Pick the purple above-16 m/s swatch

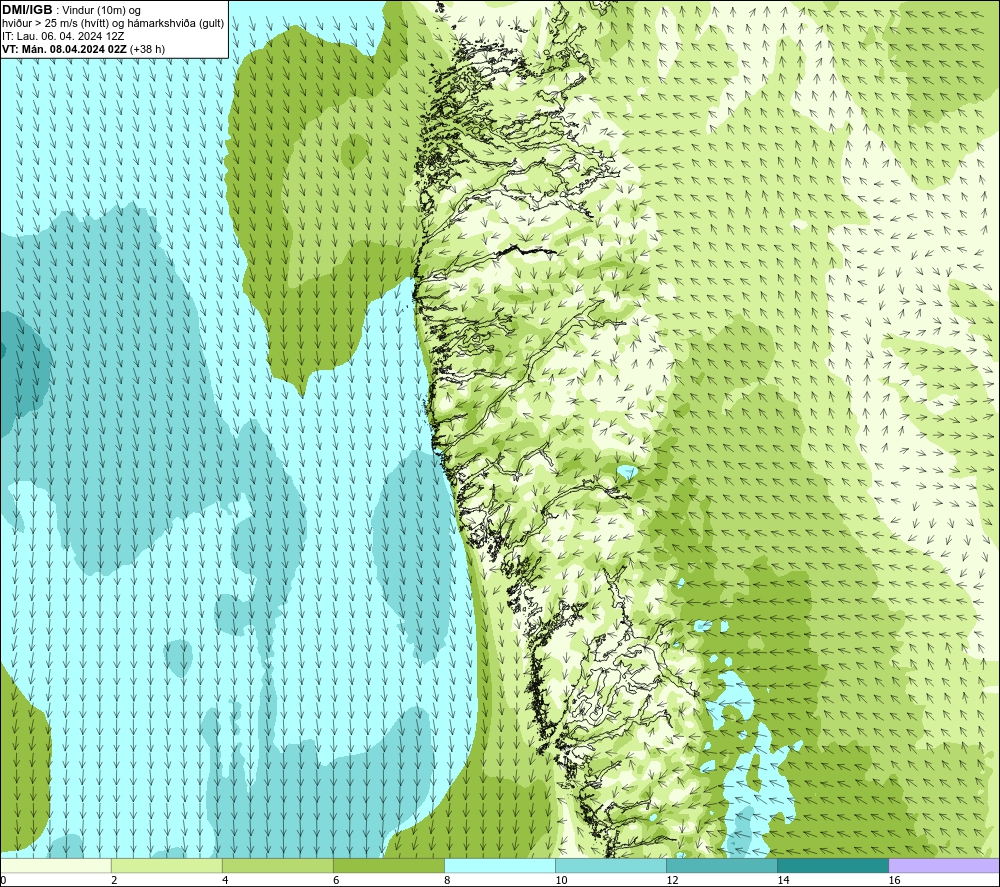click(x=945, y=866)
